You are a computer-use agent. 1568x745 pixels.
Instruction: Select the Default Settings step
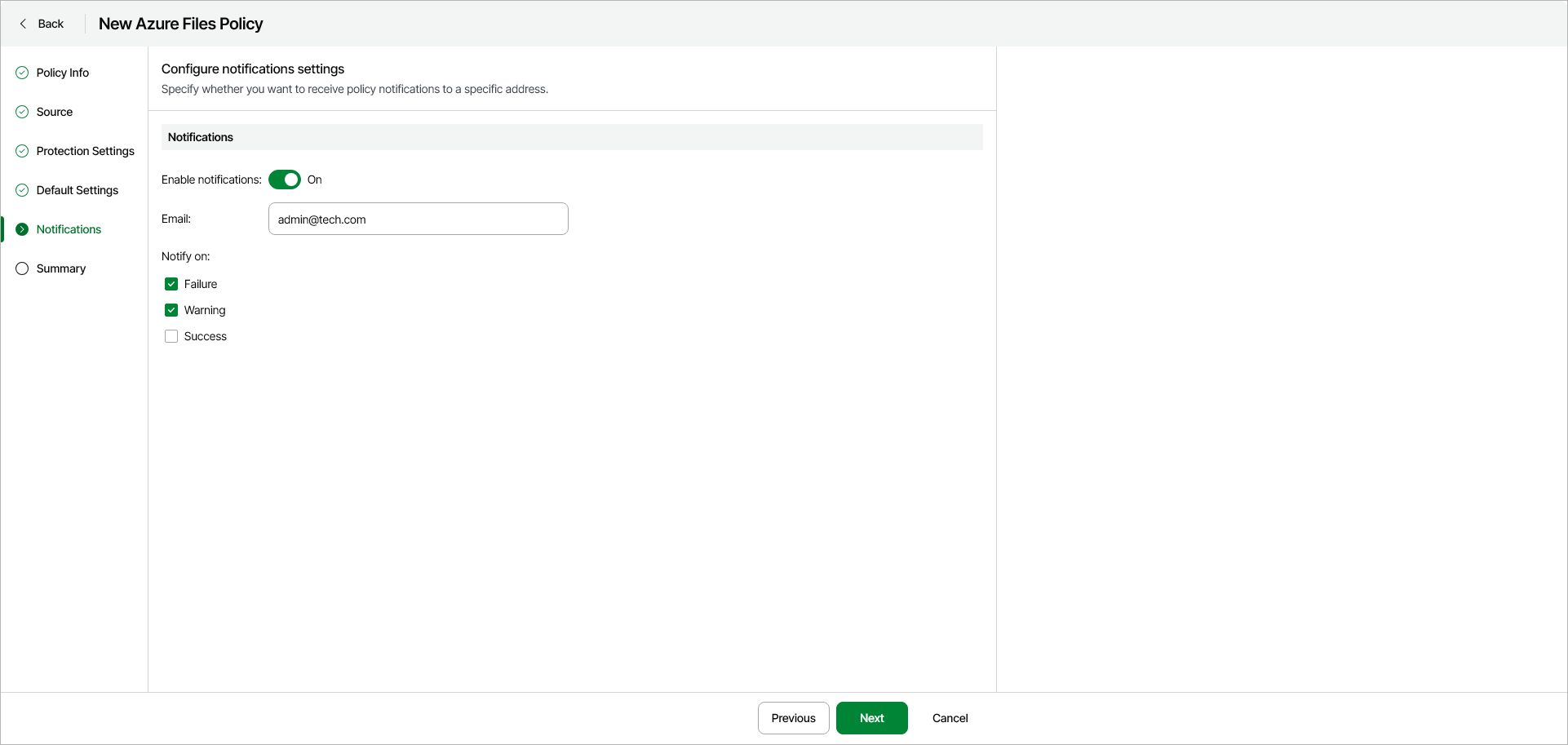[x=78, y=190]
